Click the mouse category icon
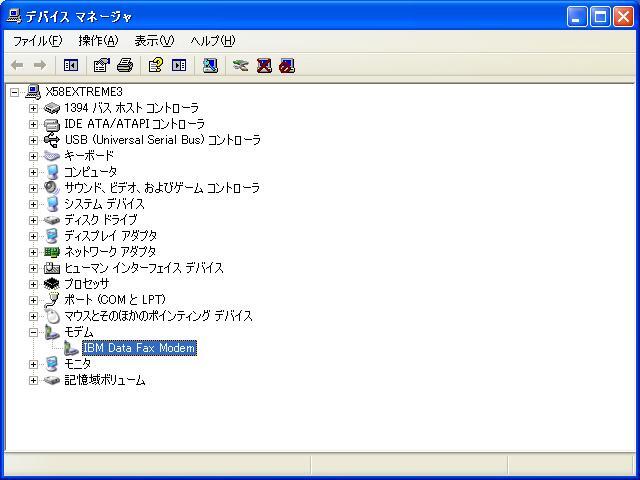The height and width of the screenshot is (480, 640). (x=52, y=316)
